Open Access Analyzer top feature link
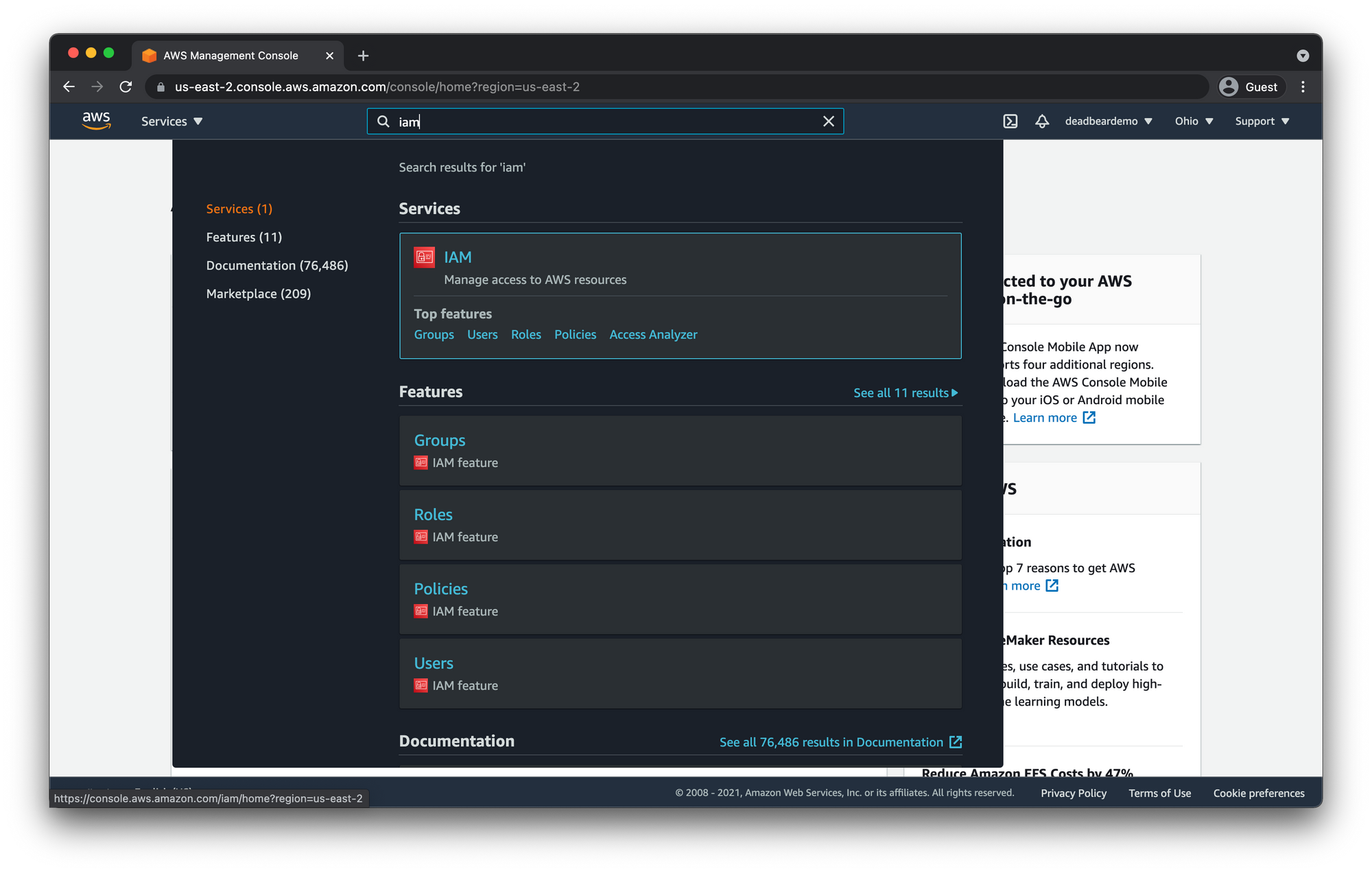 [x=652, y=335]
